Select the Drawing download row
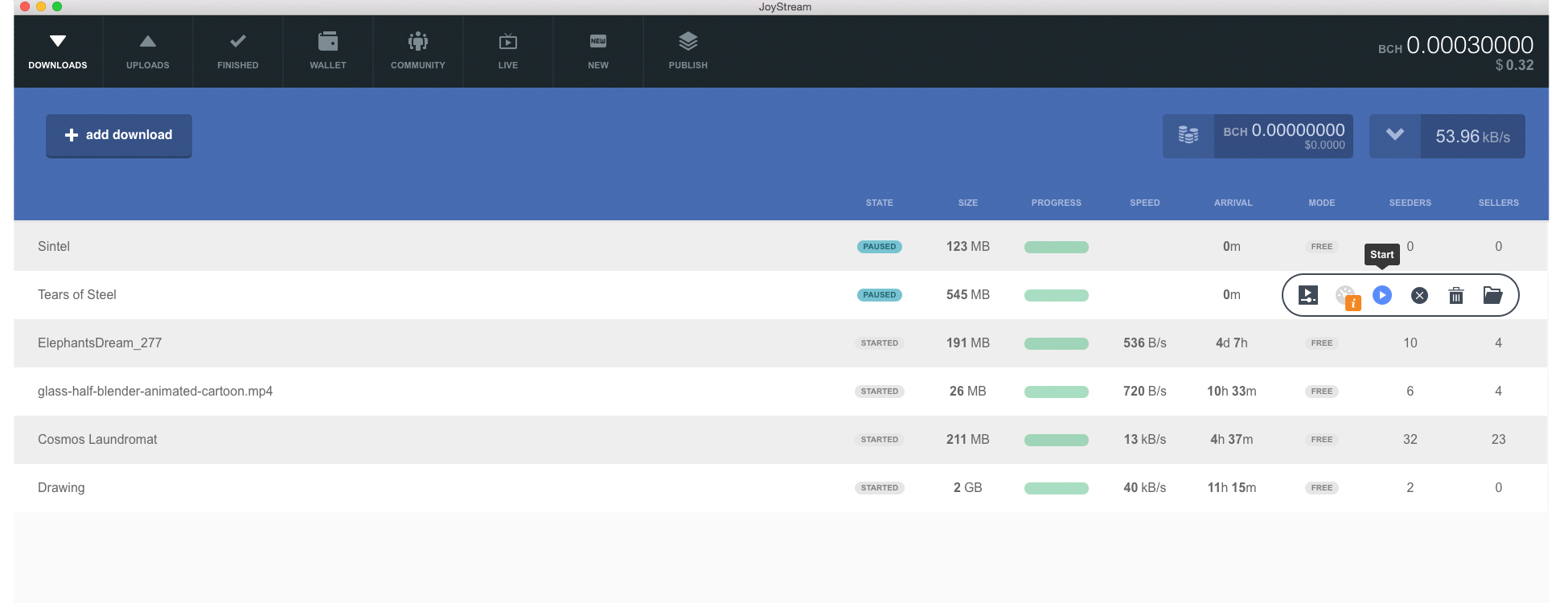This screenshot has height=603, width=1568. (x=780, y=487)
